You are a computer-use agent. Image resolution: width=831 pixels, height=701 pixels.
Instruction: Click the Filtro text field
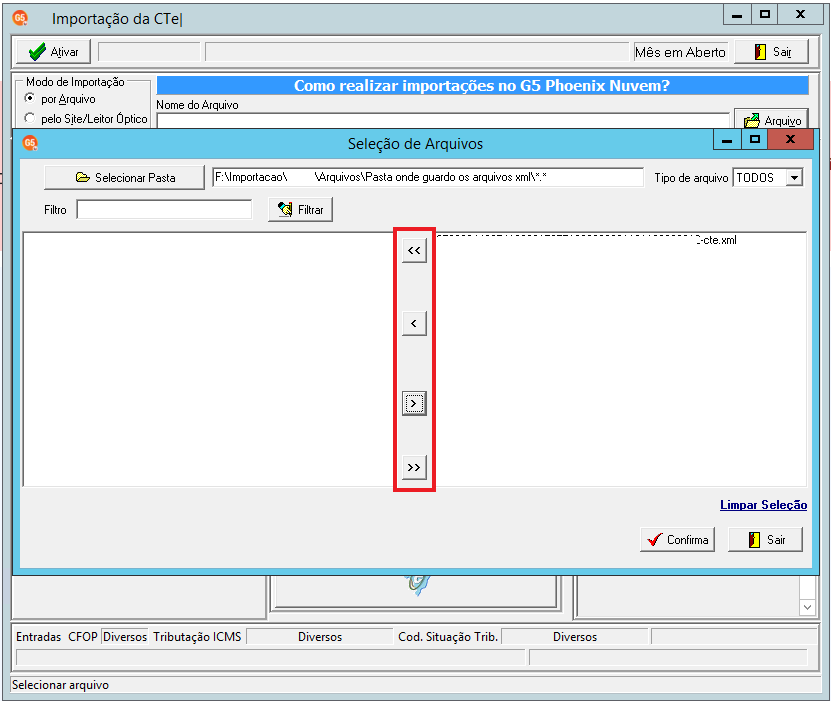pos(164,209)
